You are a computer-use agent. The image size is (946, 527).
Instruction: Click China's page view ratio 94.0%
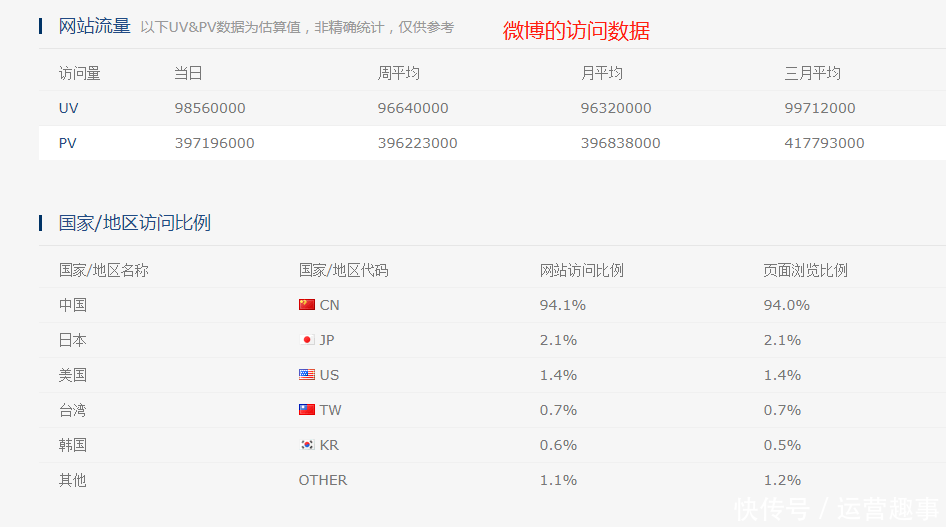(x=787, y=305)
